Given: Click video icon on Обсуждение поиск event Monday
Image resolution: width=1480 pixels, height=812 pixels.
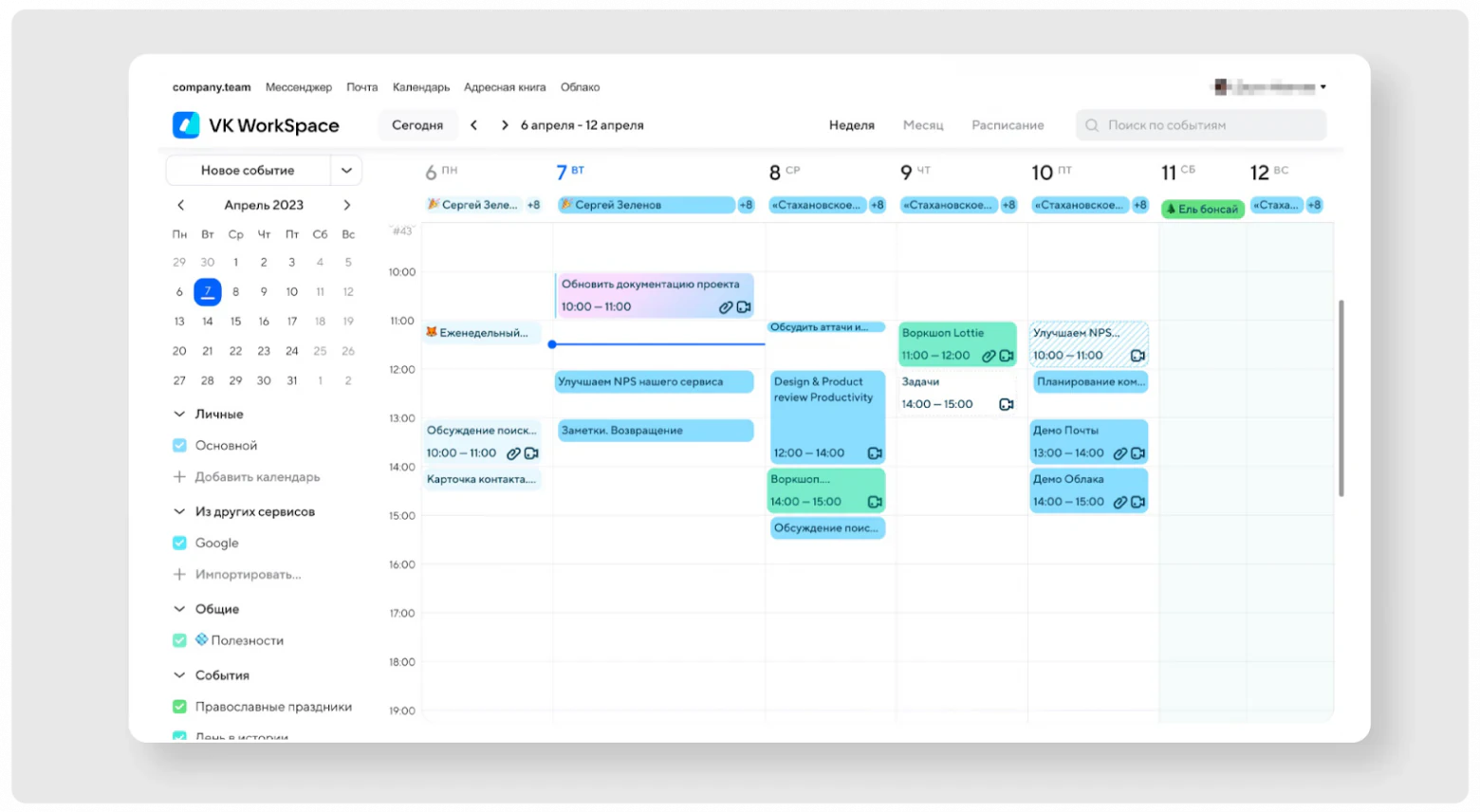Looking at the screenshot, I should click(x=531, y=453).
